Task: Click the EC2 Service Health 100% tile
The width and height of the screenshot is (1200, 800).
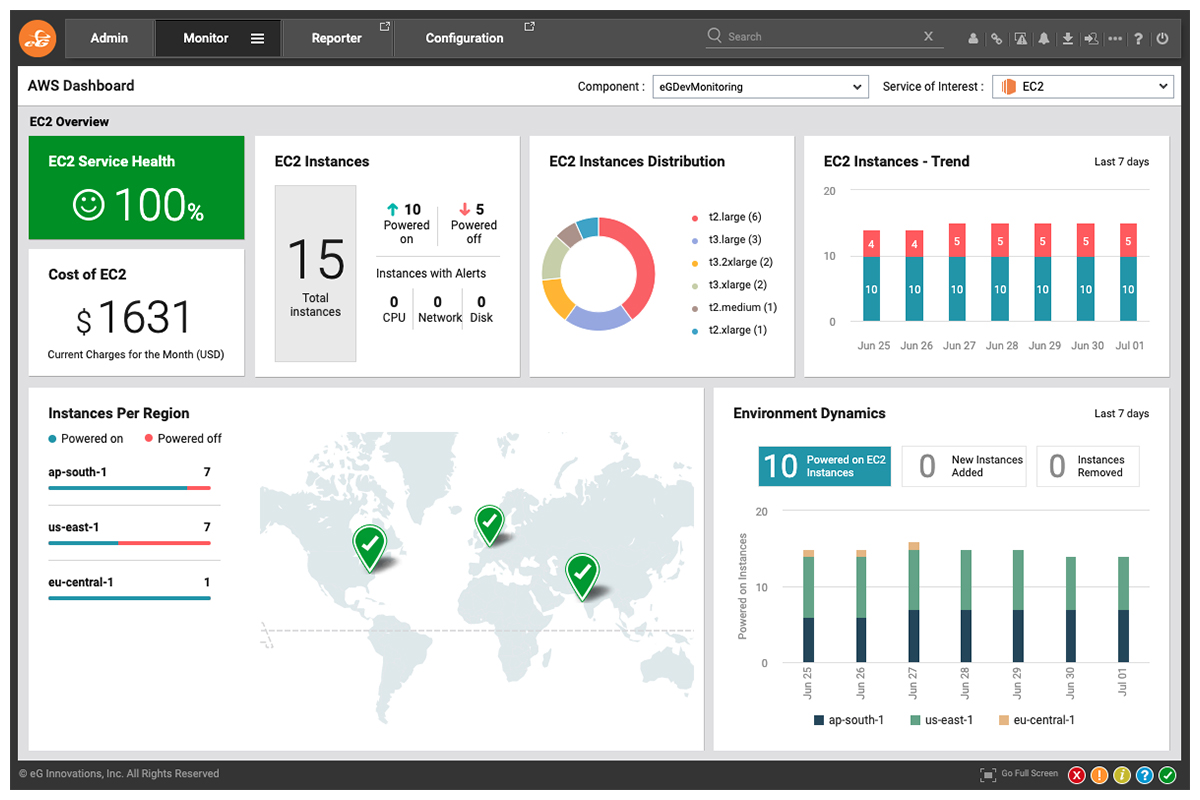Action: pos(136,188)
